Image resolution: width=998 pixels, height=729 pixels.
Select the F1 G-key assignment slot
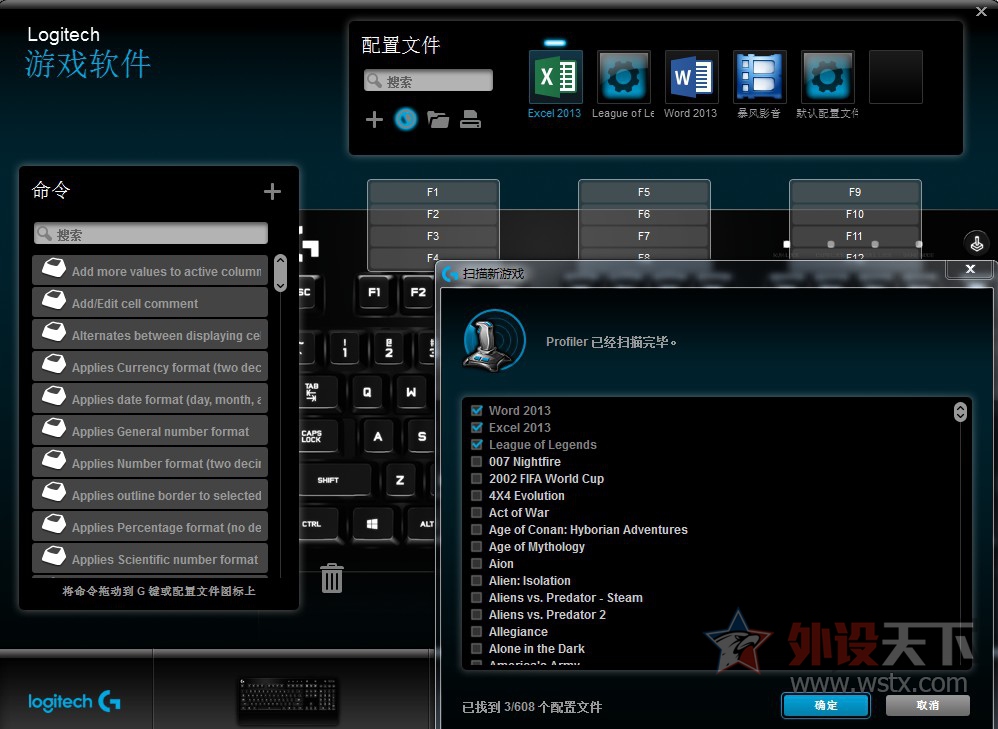[433, 192]
